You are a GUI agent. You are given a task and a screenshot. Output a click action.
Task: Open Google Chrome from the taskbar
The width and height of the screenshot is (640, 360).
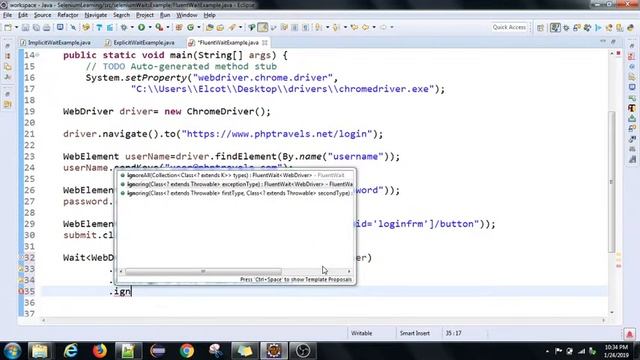pos(187,351)
